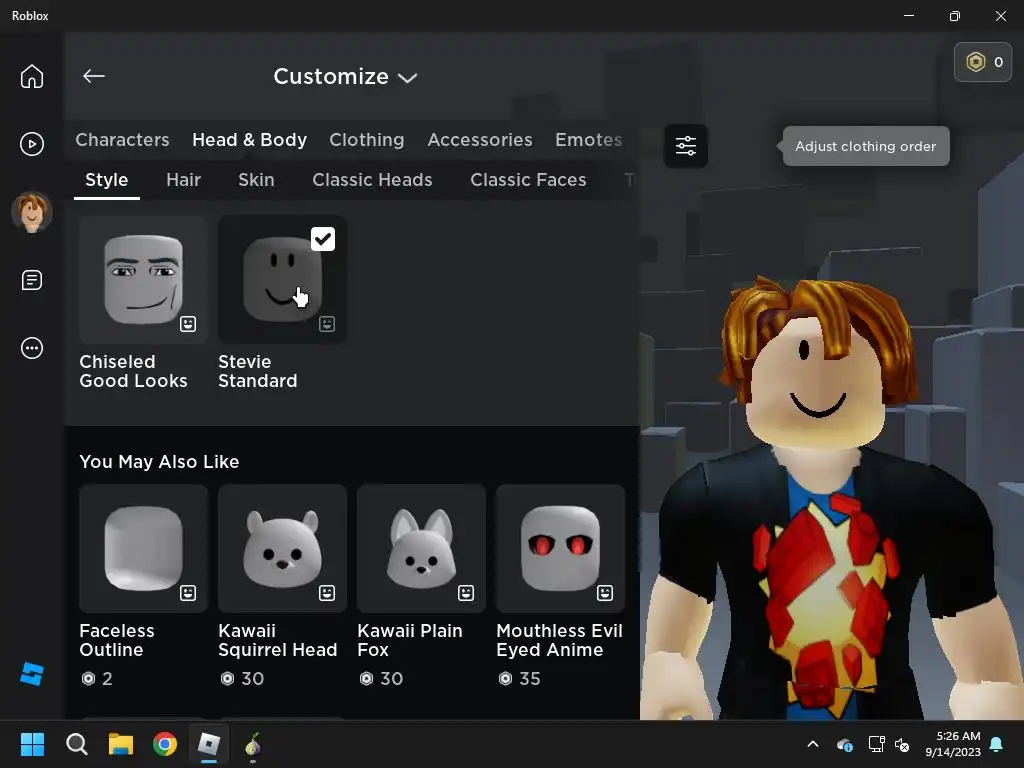Image resolution: width=1024 pixels, height=768 pixels.
Task: Click the muted volume tray icon
Action: [902, 744]
